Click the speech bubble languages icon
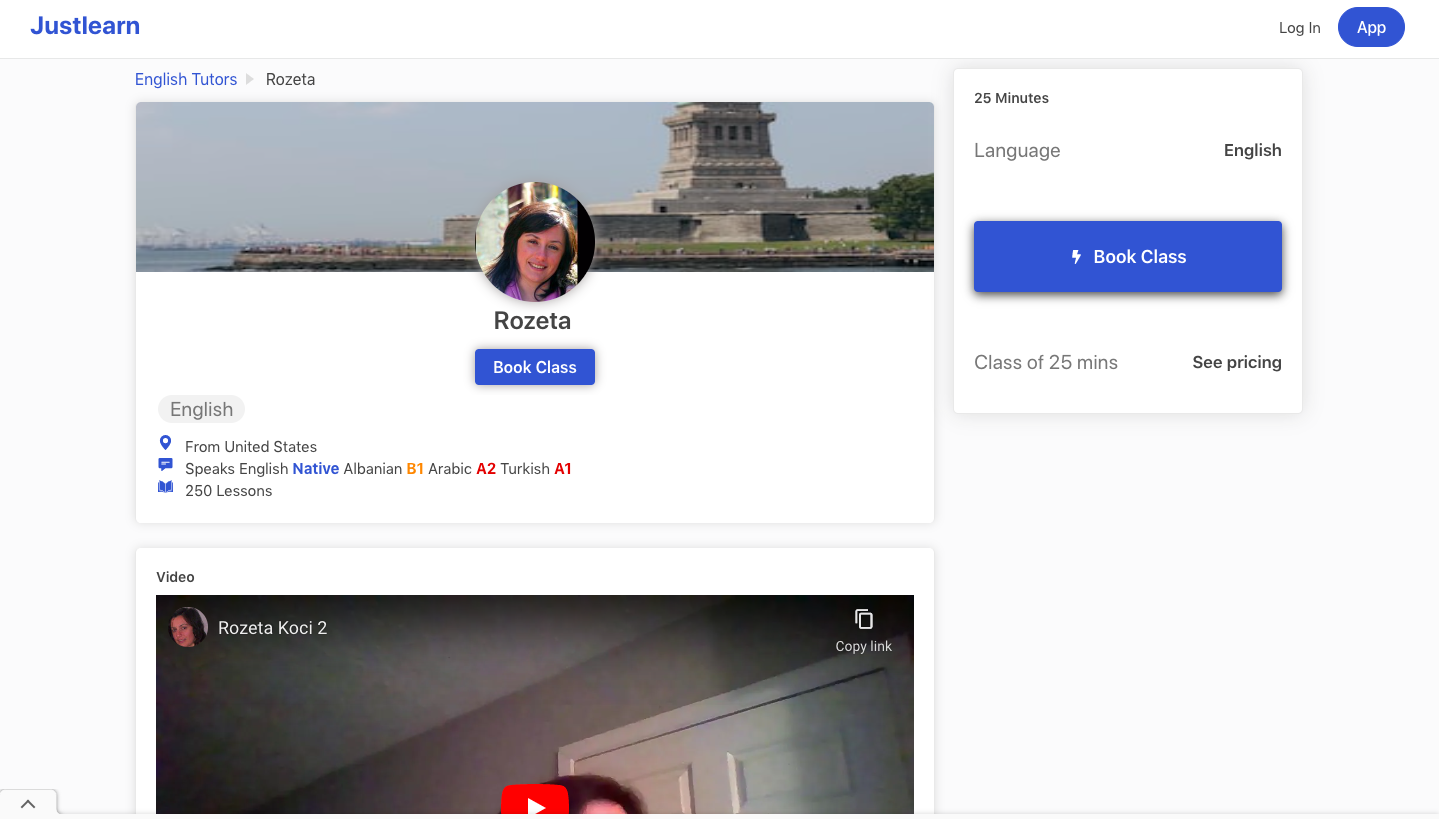This screenshot has width=1439, height=819. pos(166,465)
